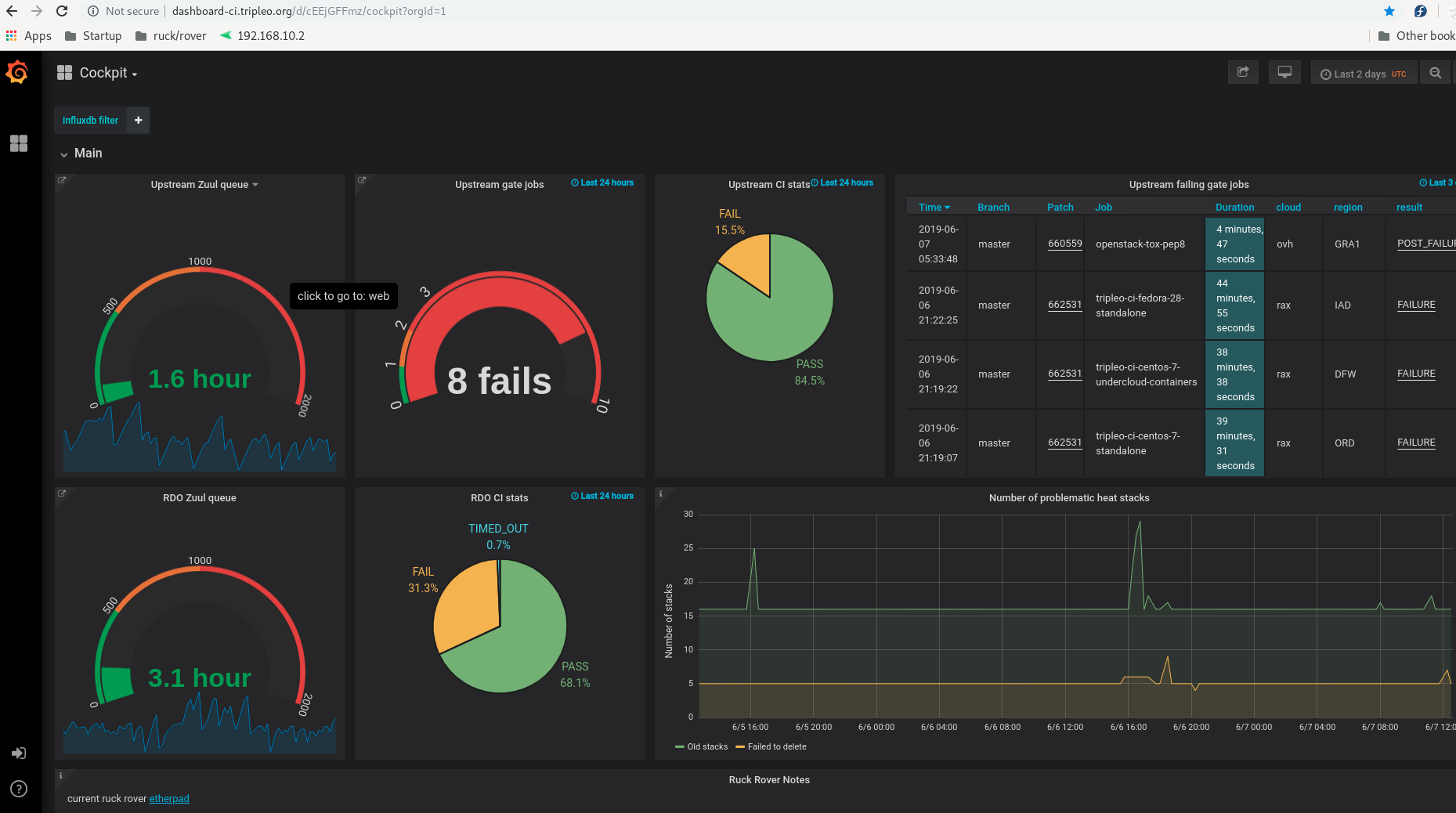Click the Grafana logo icon
Screen dimensions: 1456x813
17,73
